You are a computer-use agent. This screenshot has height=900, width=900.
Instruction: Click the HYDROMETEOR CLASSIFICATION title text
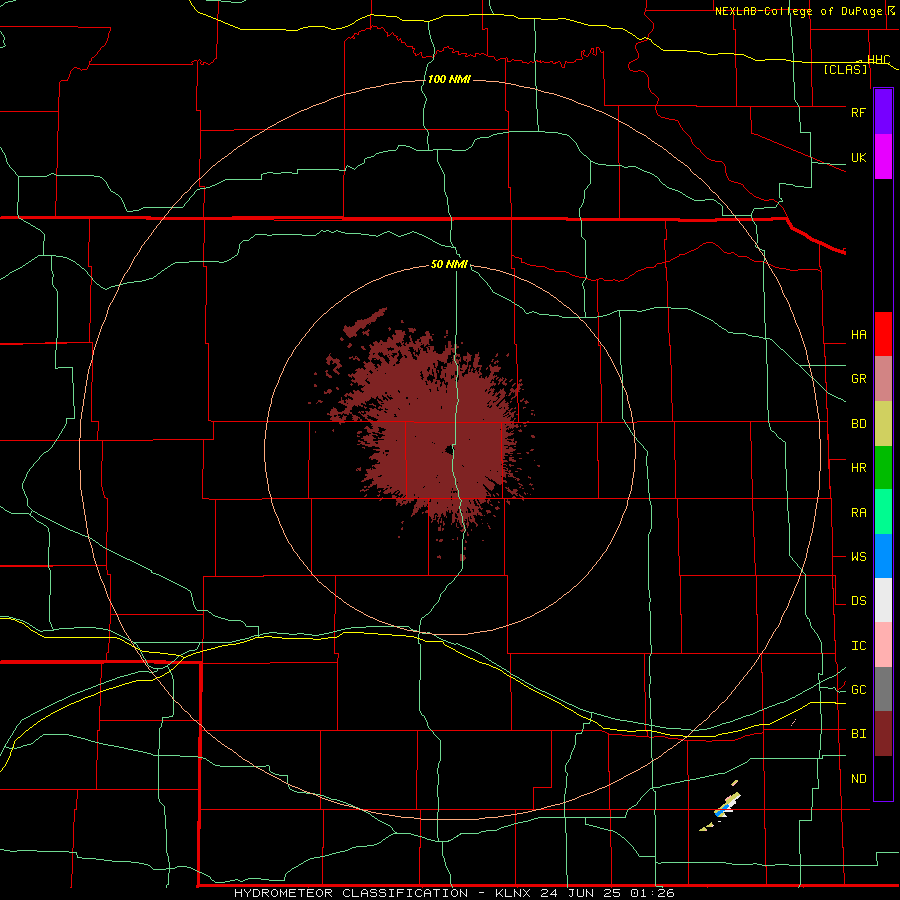point(351,893)
